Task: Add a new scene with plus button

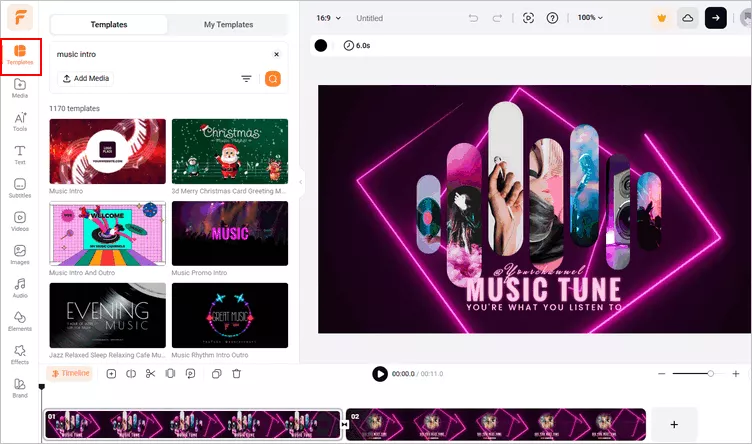Action: pyautogui.click(x=674, y=424)
